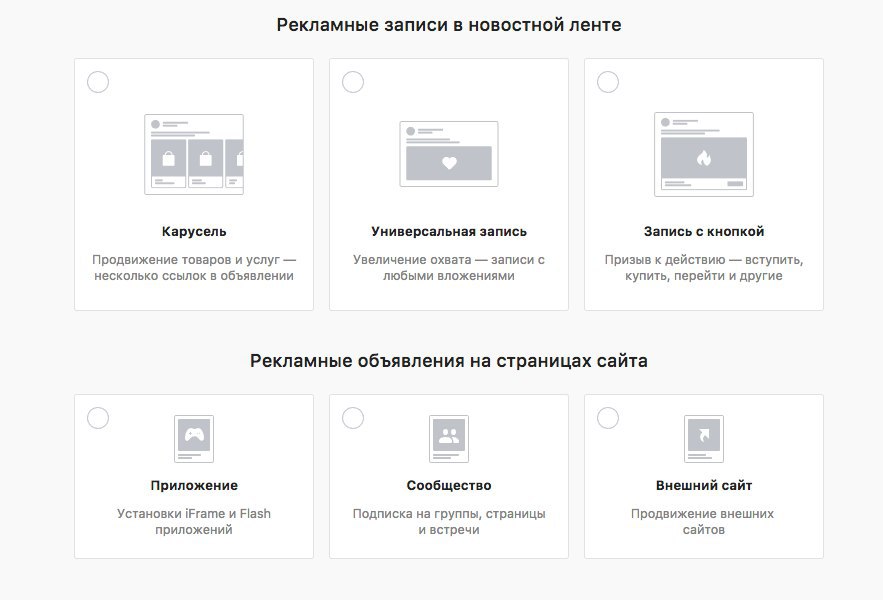Click heading 'Рекламные объявления на страницах сайта'

tap(449, 361)
